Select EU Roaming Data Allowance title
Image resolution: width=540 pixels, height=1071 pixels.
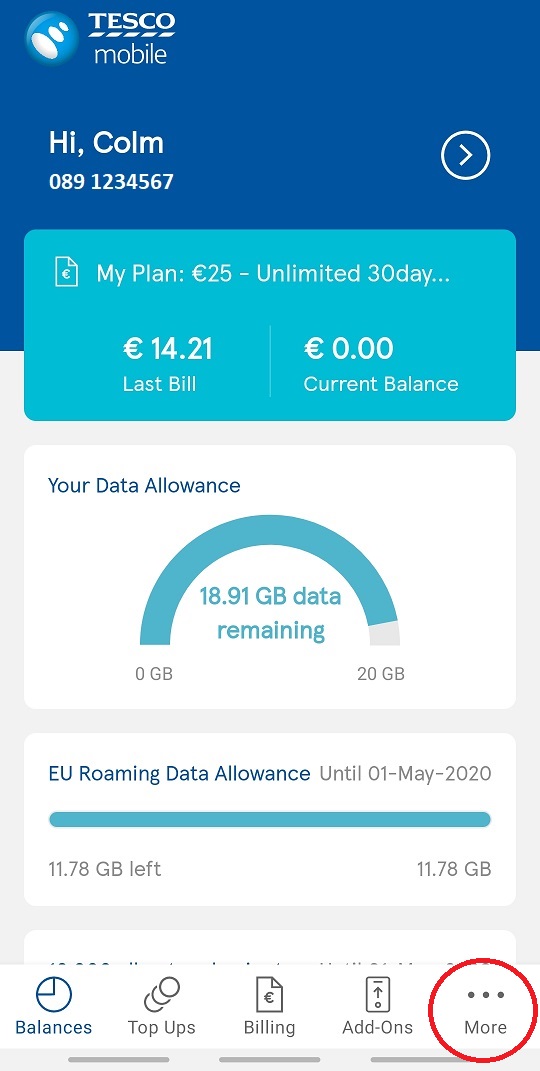[180, 774]
